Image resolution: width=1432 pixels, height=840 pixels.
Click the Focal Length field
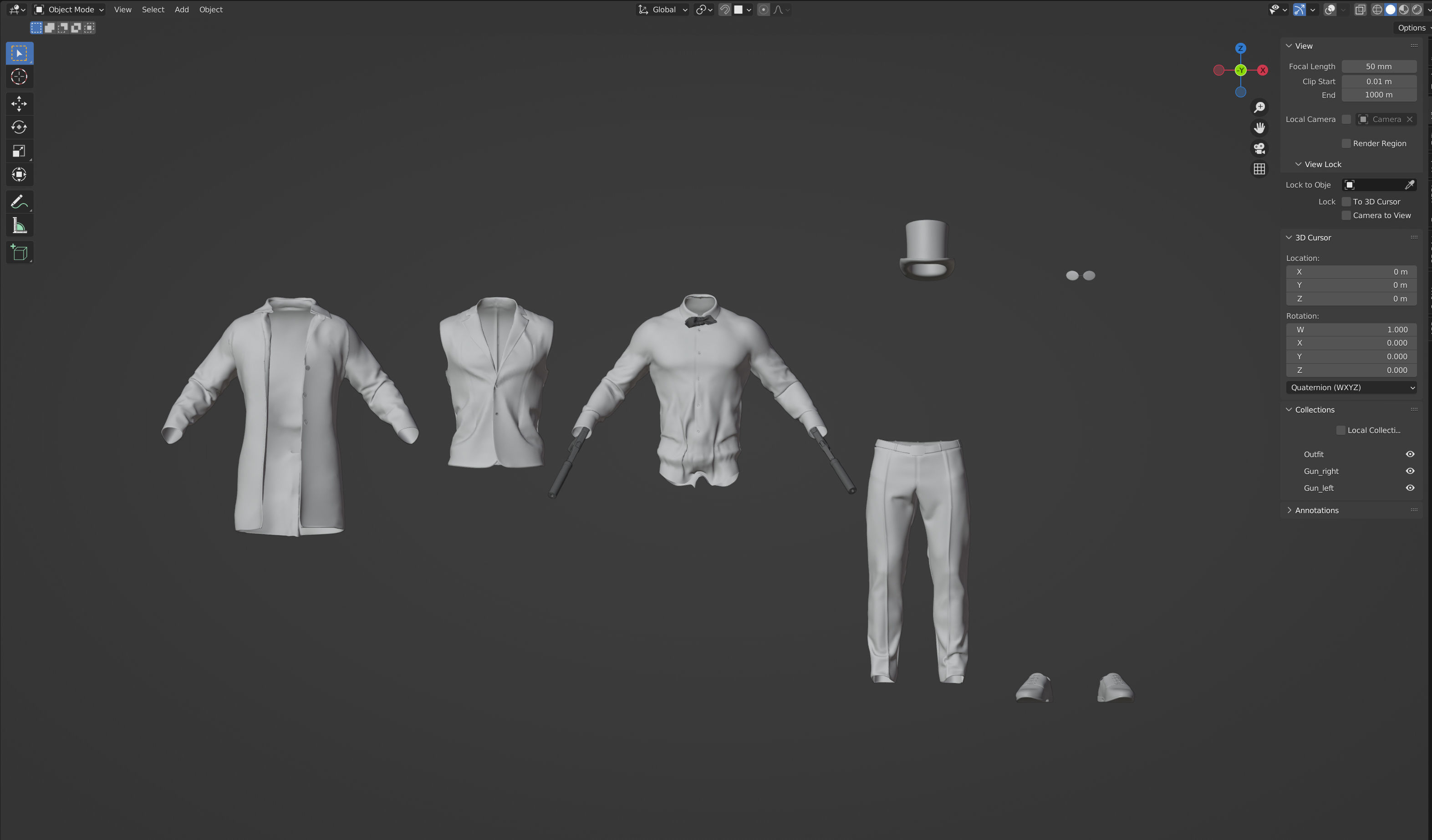click(x=1379, y=66)
